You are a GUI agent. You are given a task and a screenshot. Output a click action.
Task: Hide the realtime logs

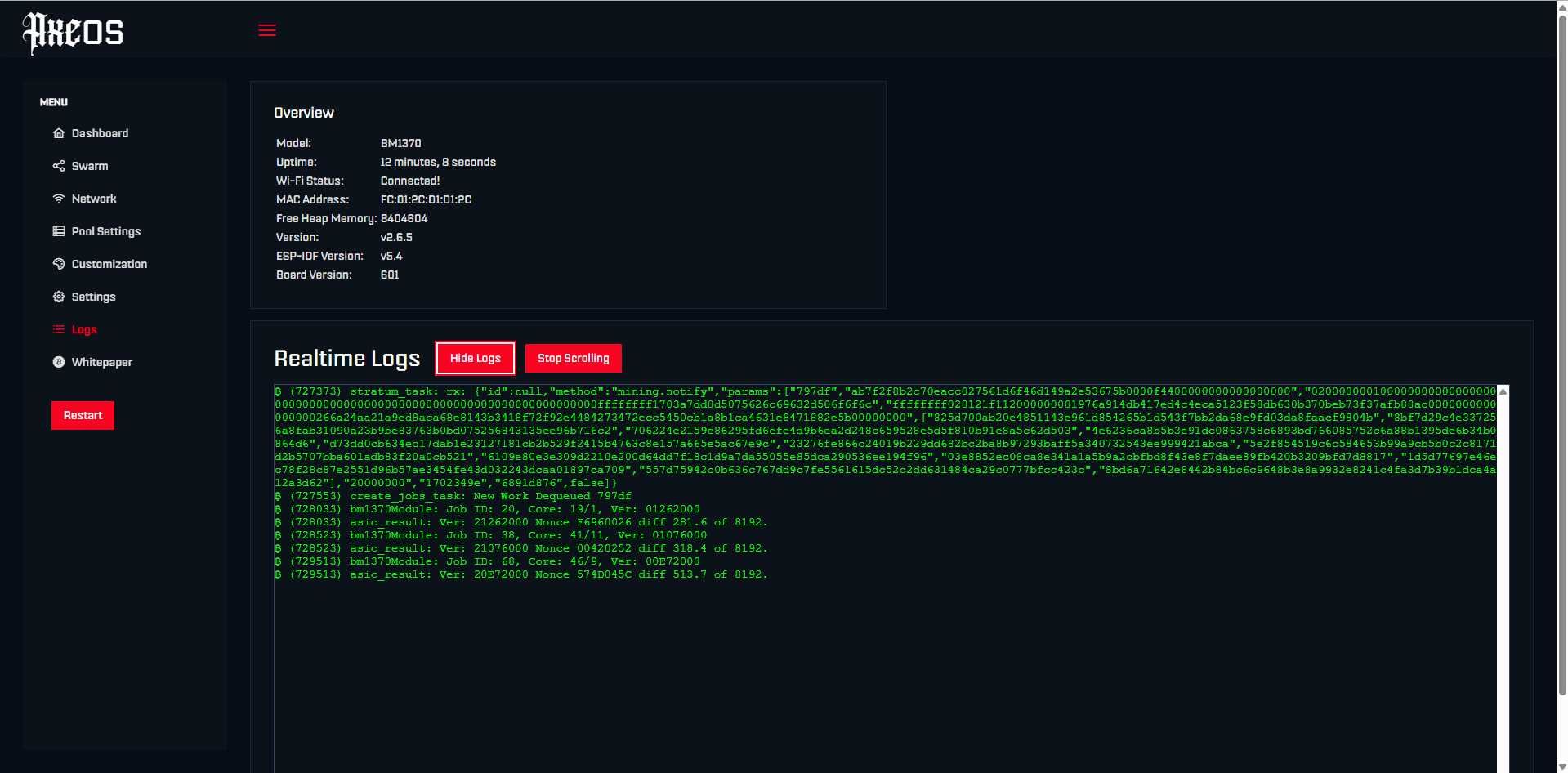[476, 358]
